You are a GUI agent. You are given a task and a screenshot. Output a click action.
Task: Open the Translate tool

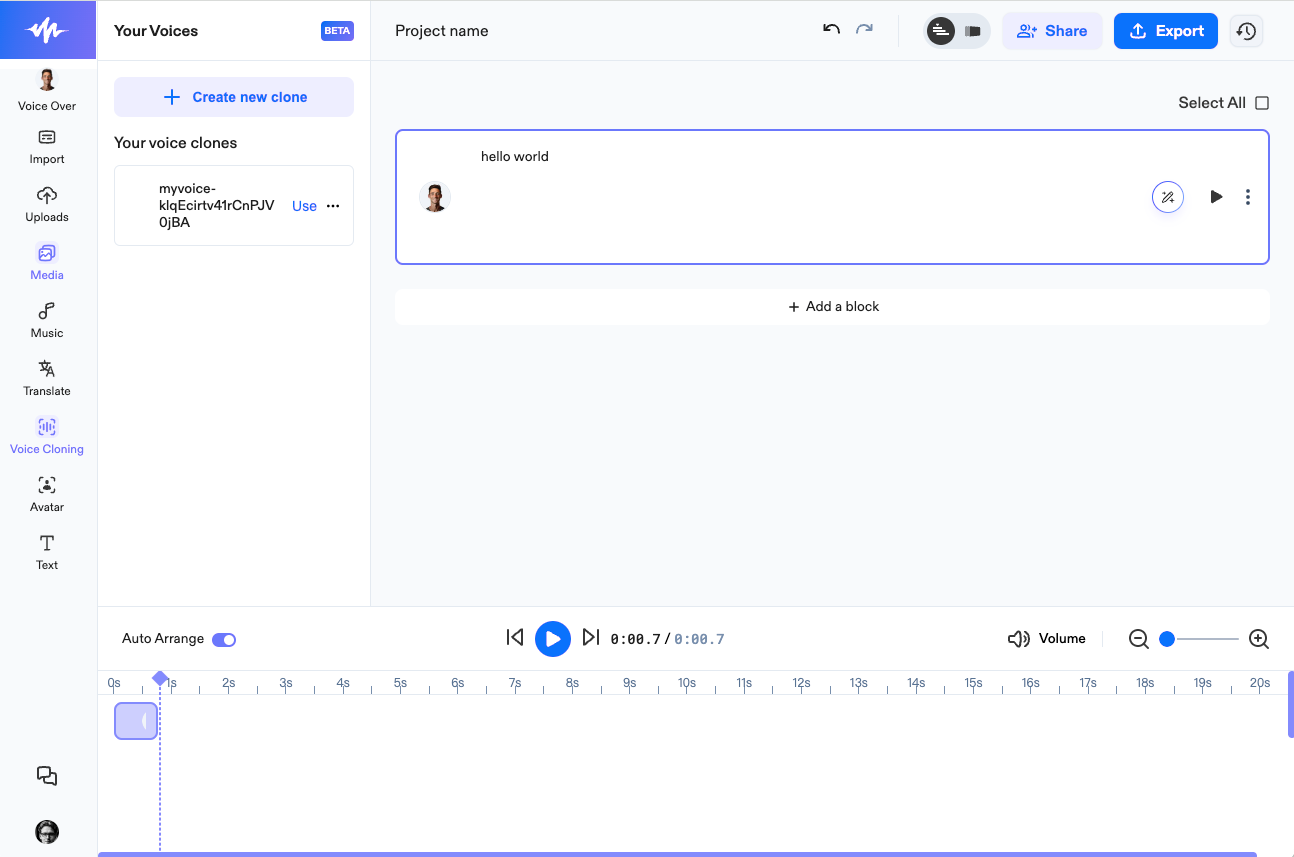pyautogui.click(x=47, y=378)
